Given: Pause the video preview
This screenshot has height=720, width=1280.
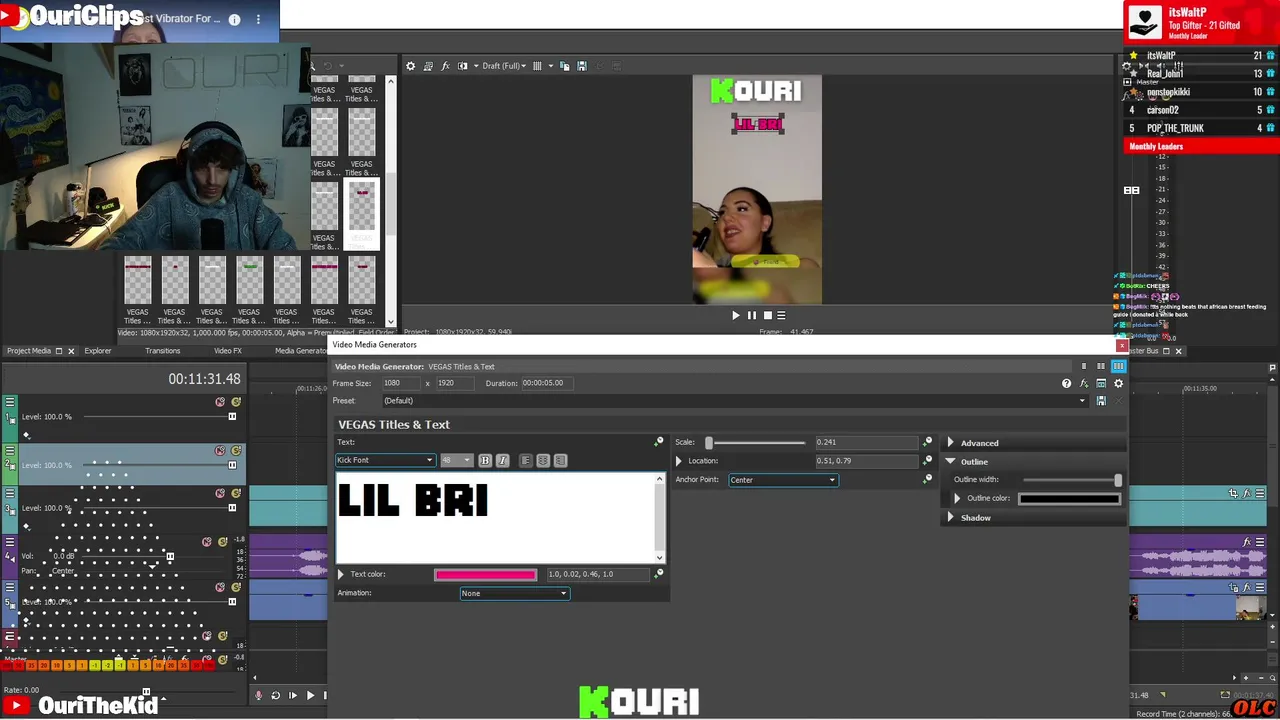Looking at the screenshot, I should pos(752,315).
